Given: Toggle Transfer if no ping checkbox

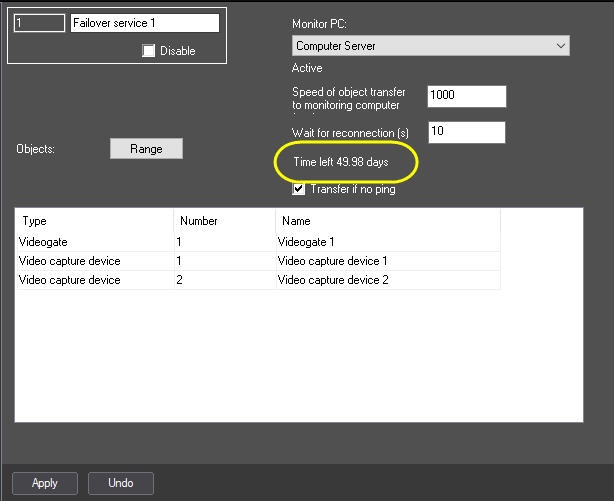Looking at the screenshot, I should pos(298,189).
